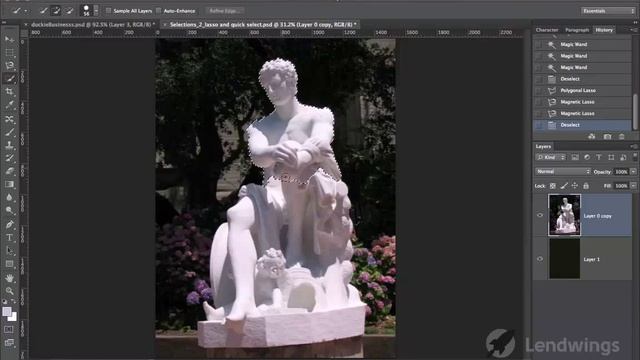The image size is (640, 360).
Task: Switch to the Paragraph tab
Action: tap(577, 30)
